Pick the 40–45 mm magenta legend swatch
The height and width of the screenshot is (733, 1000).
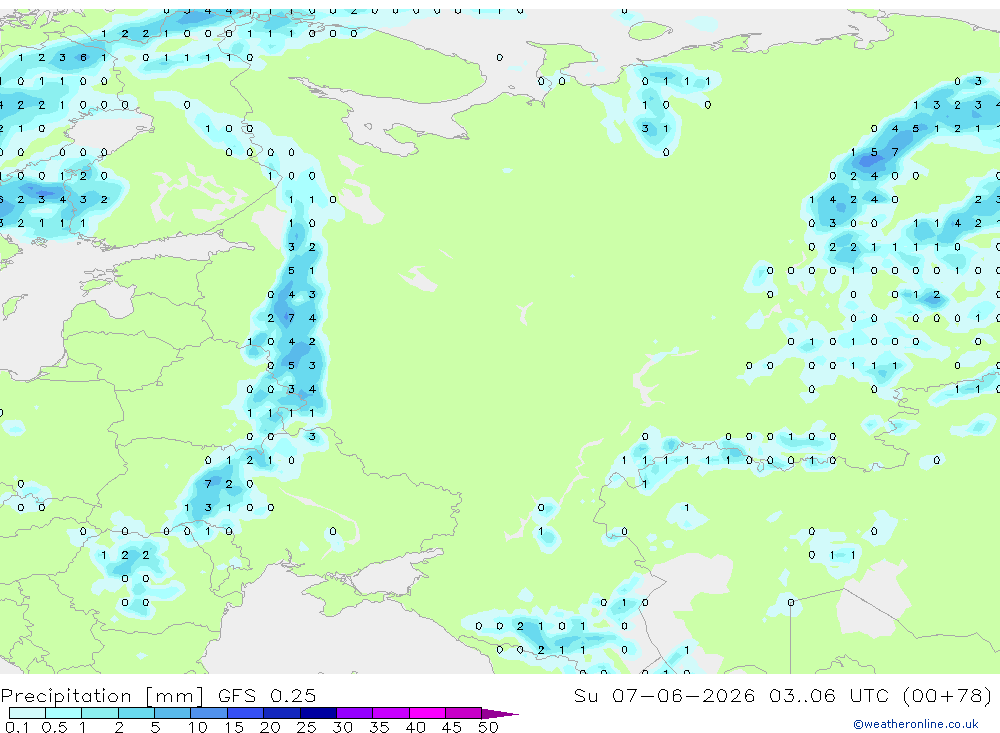427,713
